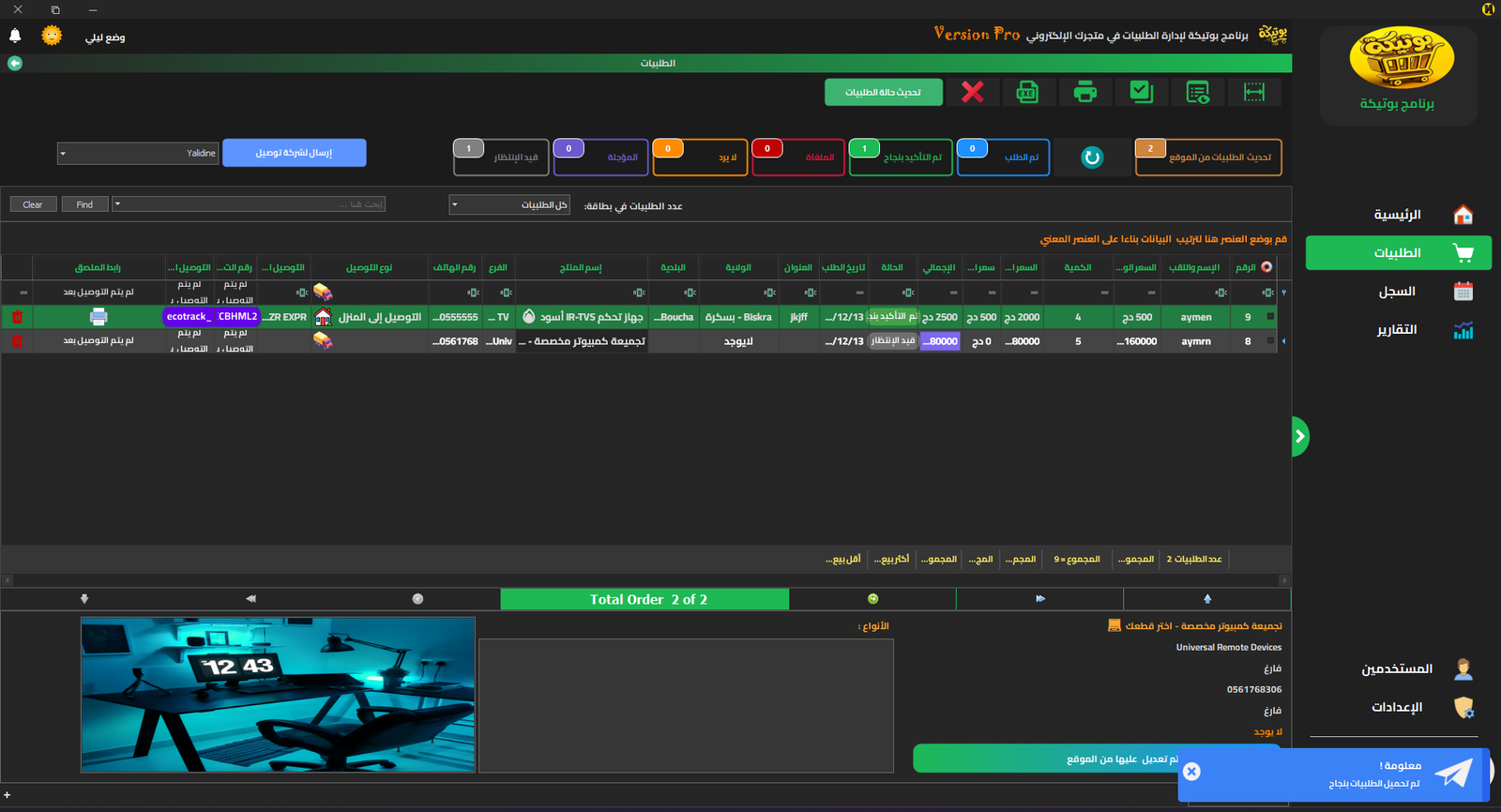Click إرسال لشركة توصيل button
The height and width of the screenshot is (812, 1501).
tap(294, 153)
